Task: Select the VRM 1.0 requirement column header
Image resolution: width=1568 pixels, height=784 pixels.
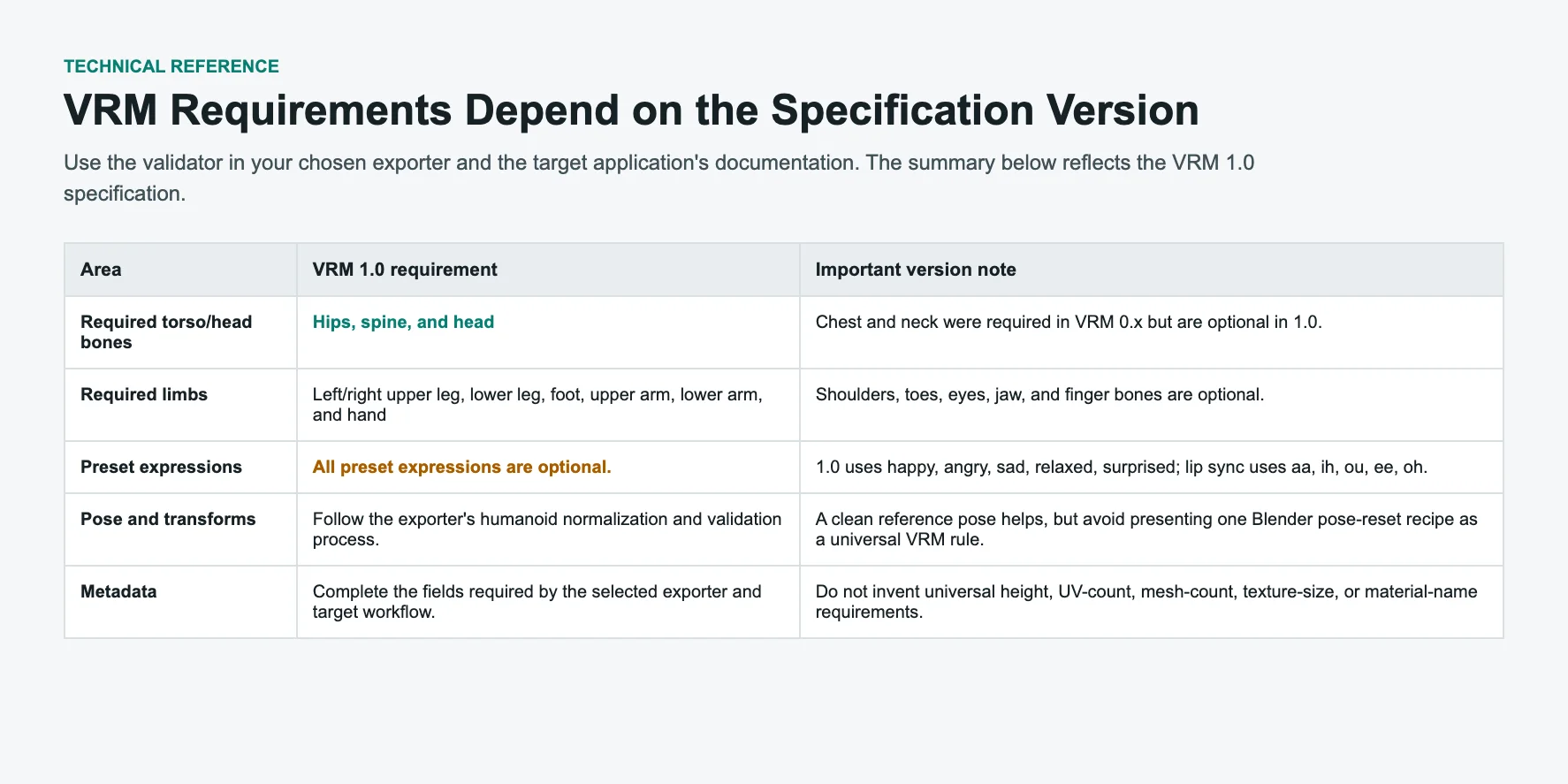Action: [x=548, y=270]
